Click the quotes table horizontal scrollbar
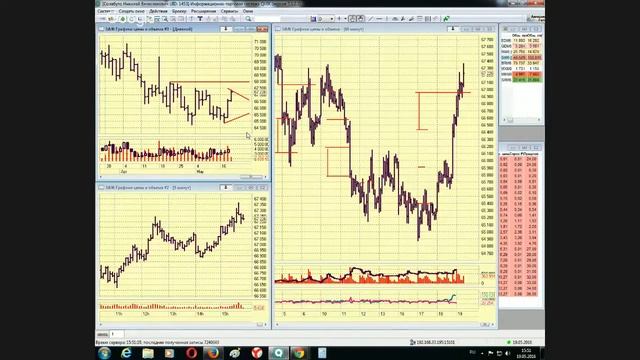The width and height of the screenshot is (640, 360). pos(522,120)
